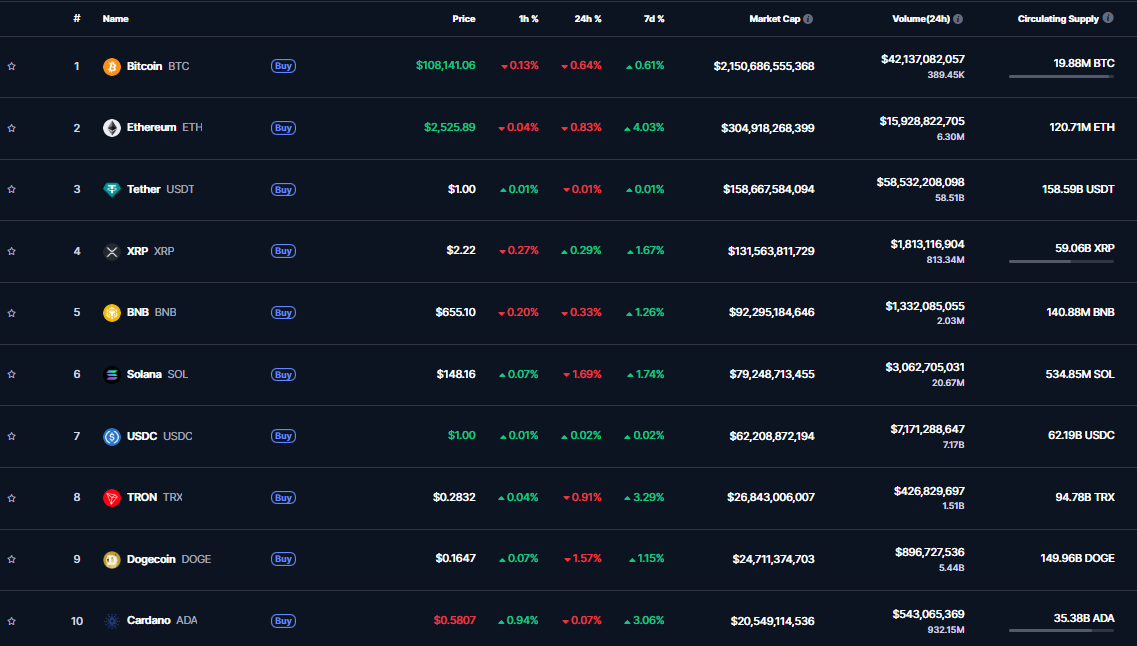Sort by the 1h % column header
The width and height of the screenshot is (1137, 646).
pyautogui.click(x=529, y=19)
